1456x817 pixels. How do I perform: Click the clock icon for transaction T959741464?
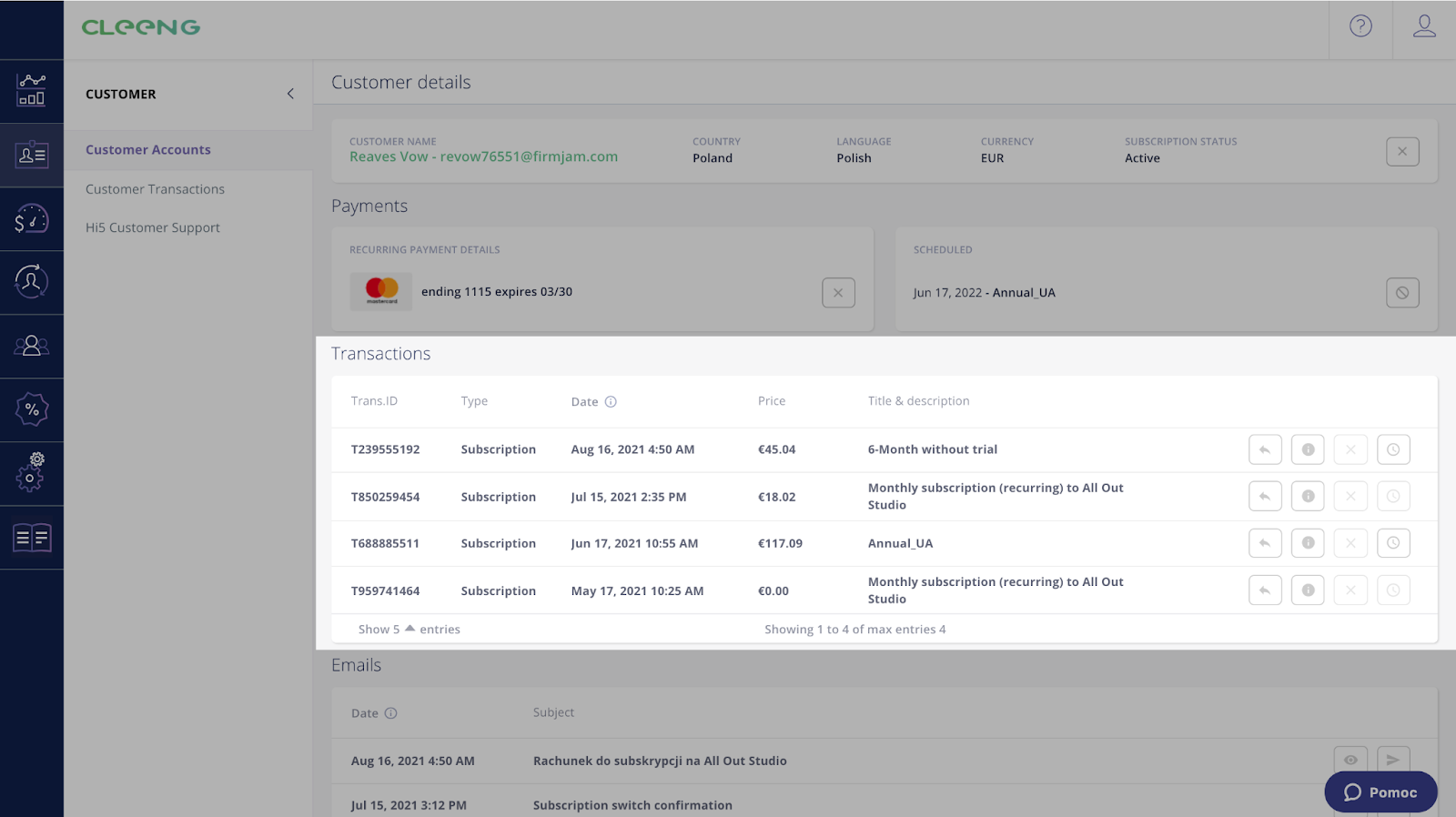click(x=1393, y=590)
